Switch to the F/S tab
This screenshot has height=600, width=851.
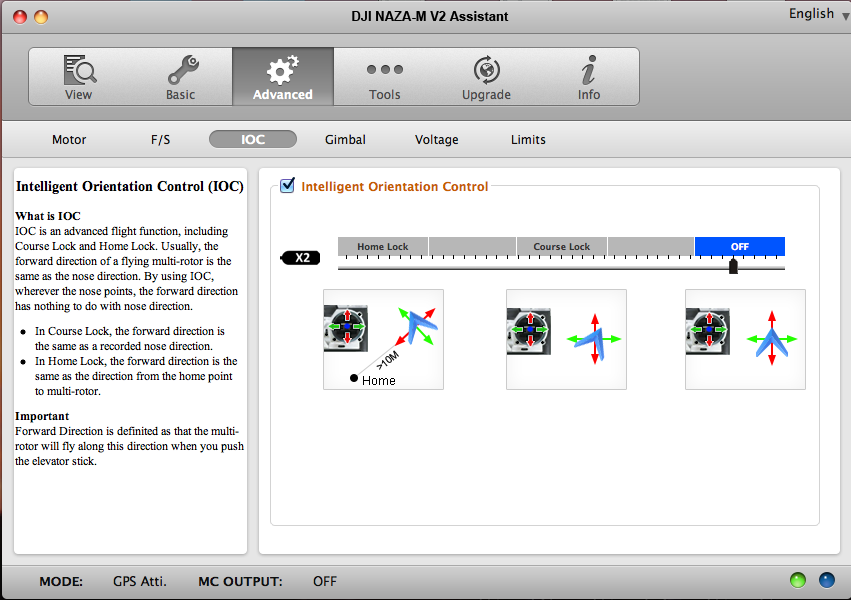(x=161, y=139)
